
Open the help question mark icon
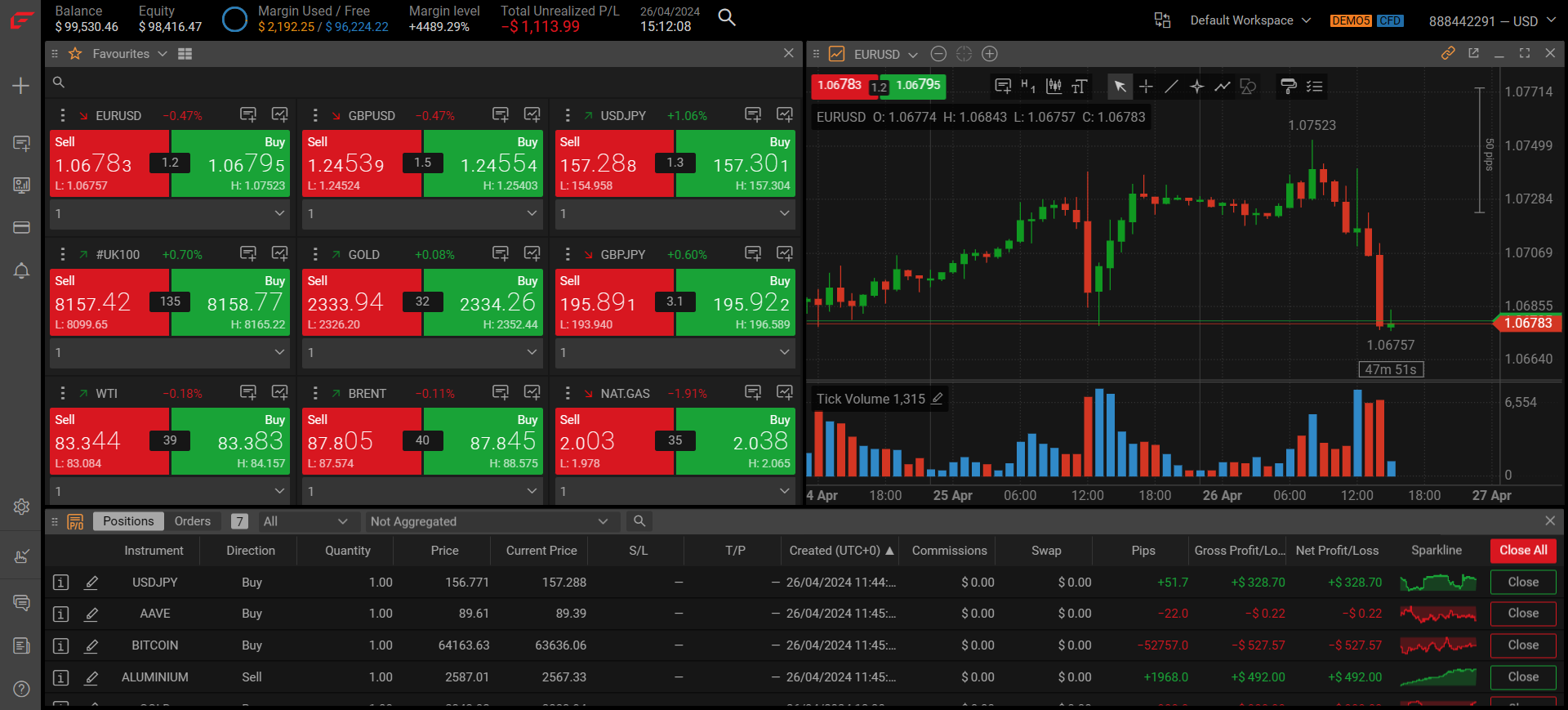coord(22,689)
